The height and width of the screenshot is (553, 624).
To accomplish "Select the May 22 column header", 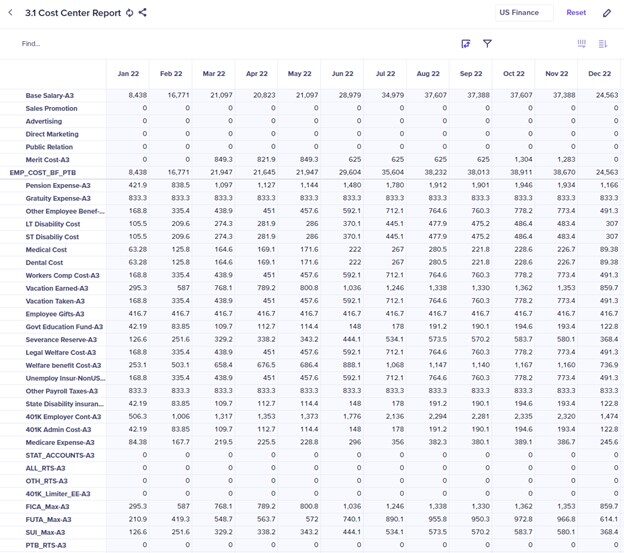I will click(x=300, y=74).
